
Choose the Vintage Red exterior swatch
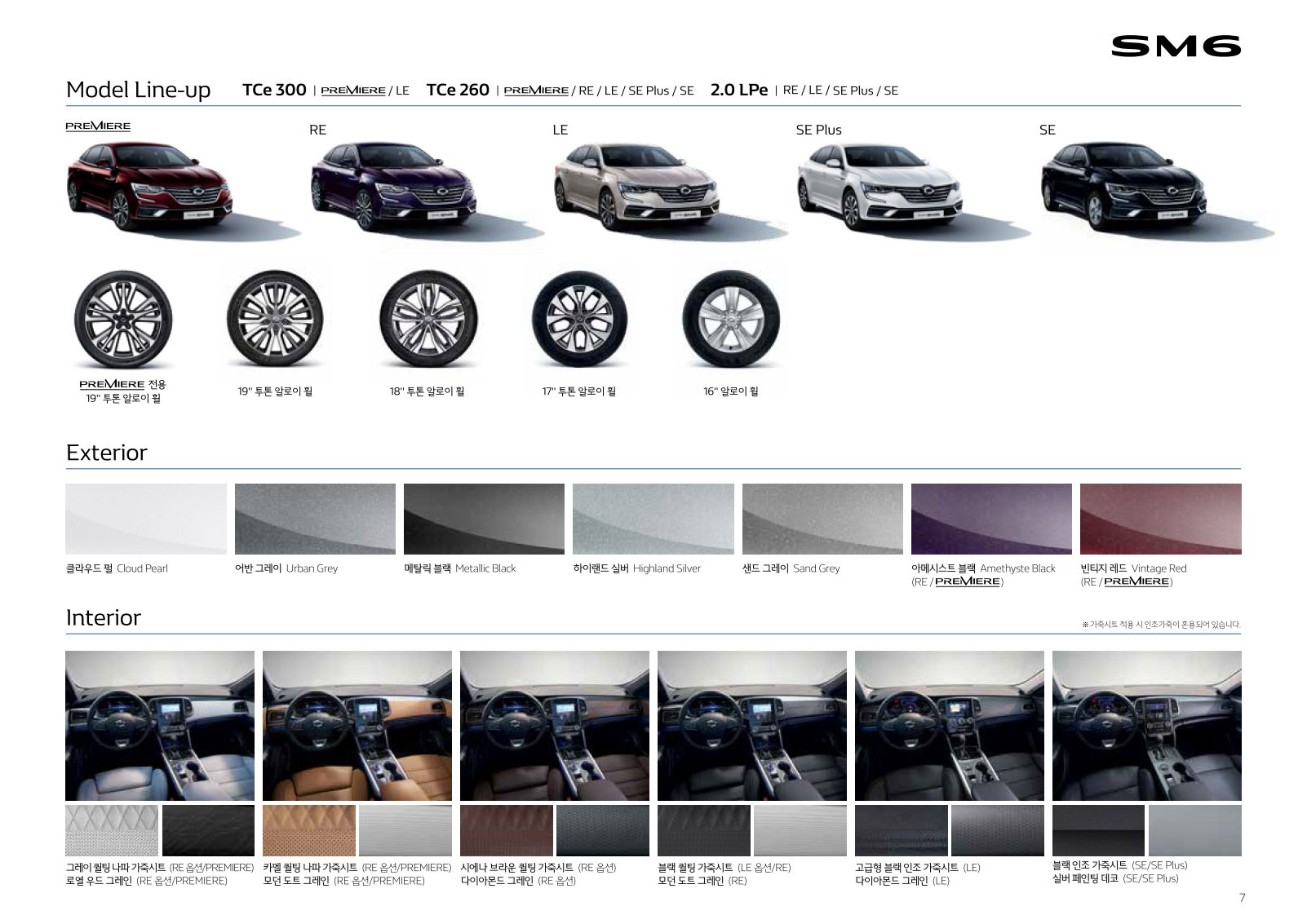1160,519
